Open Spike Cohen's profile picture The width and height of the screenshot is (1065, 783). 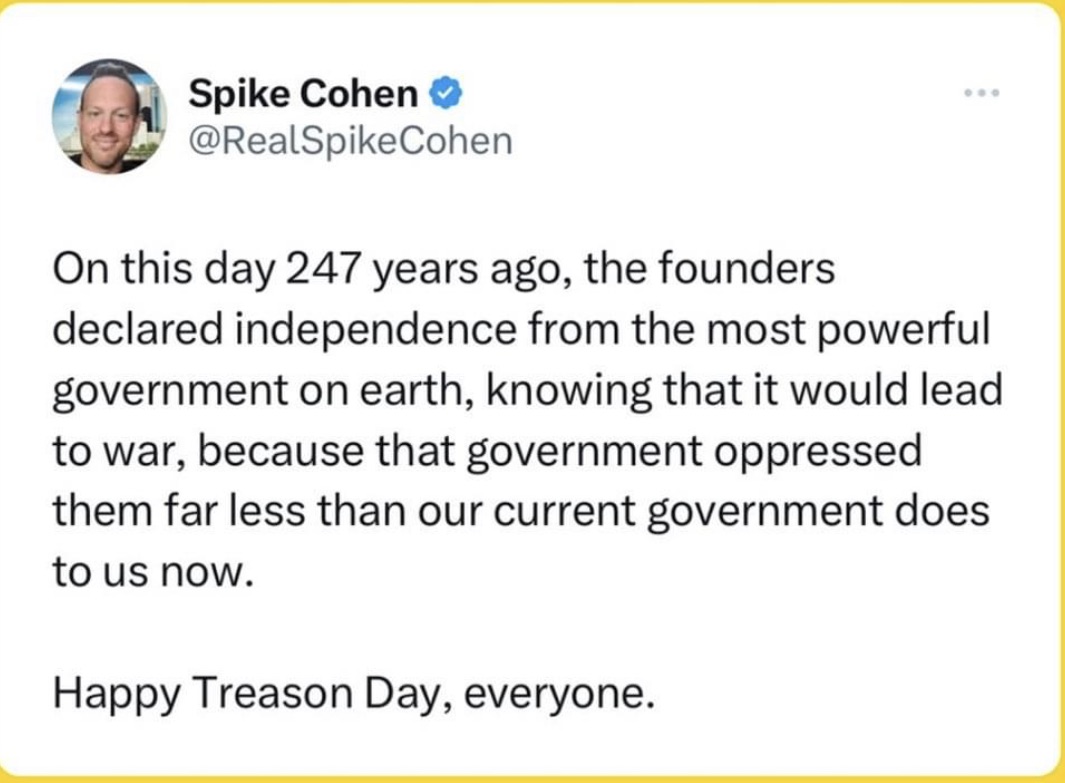click(109, 116)
